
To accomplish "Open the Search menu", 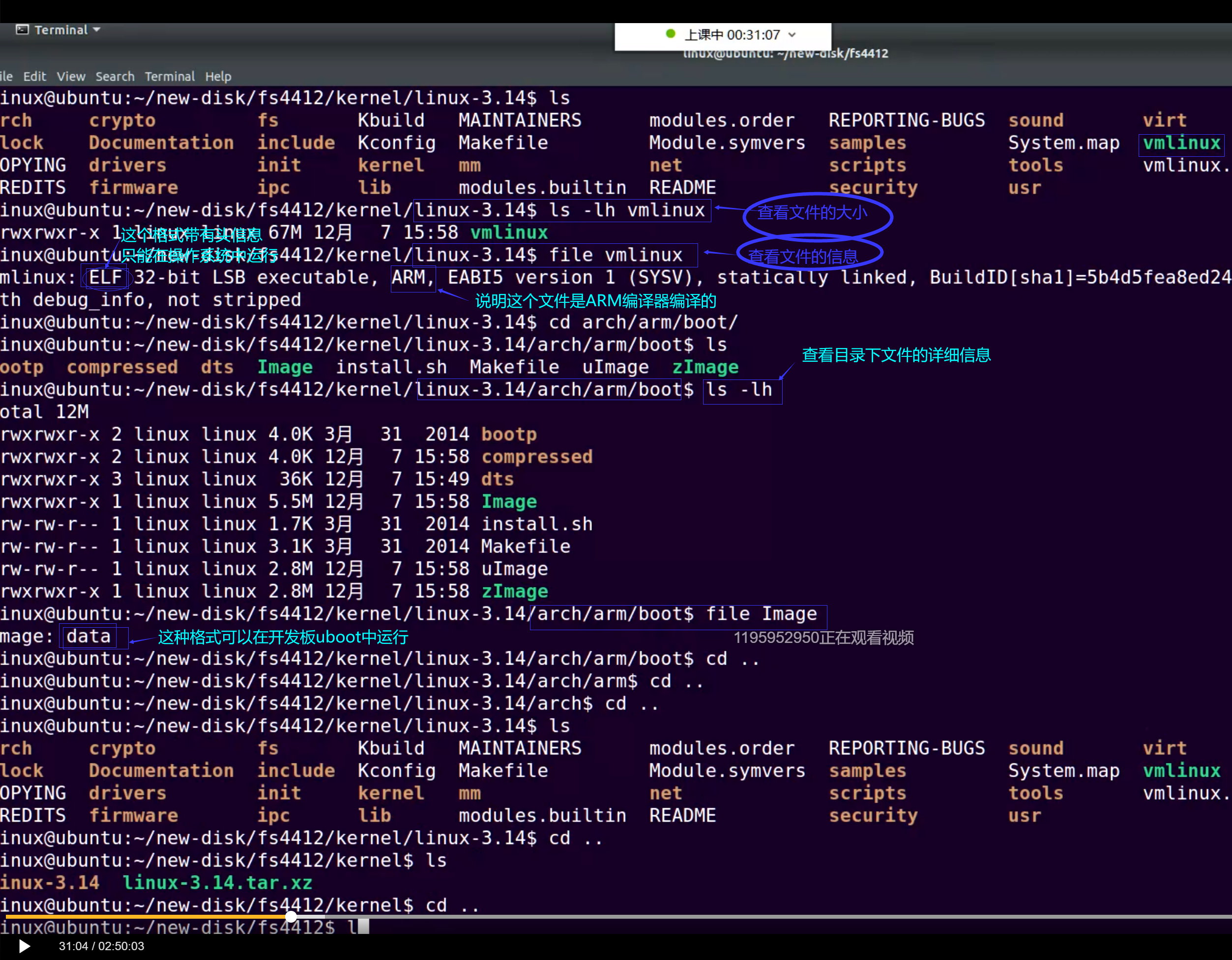I will tap(115, 77).
